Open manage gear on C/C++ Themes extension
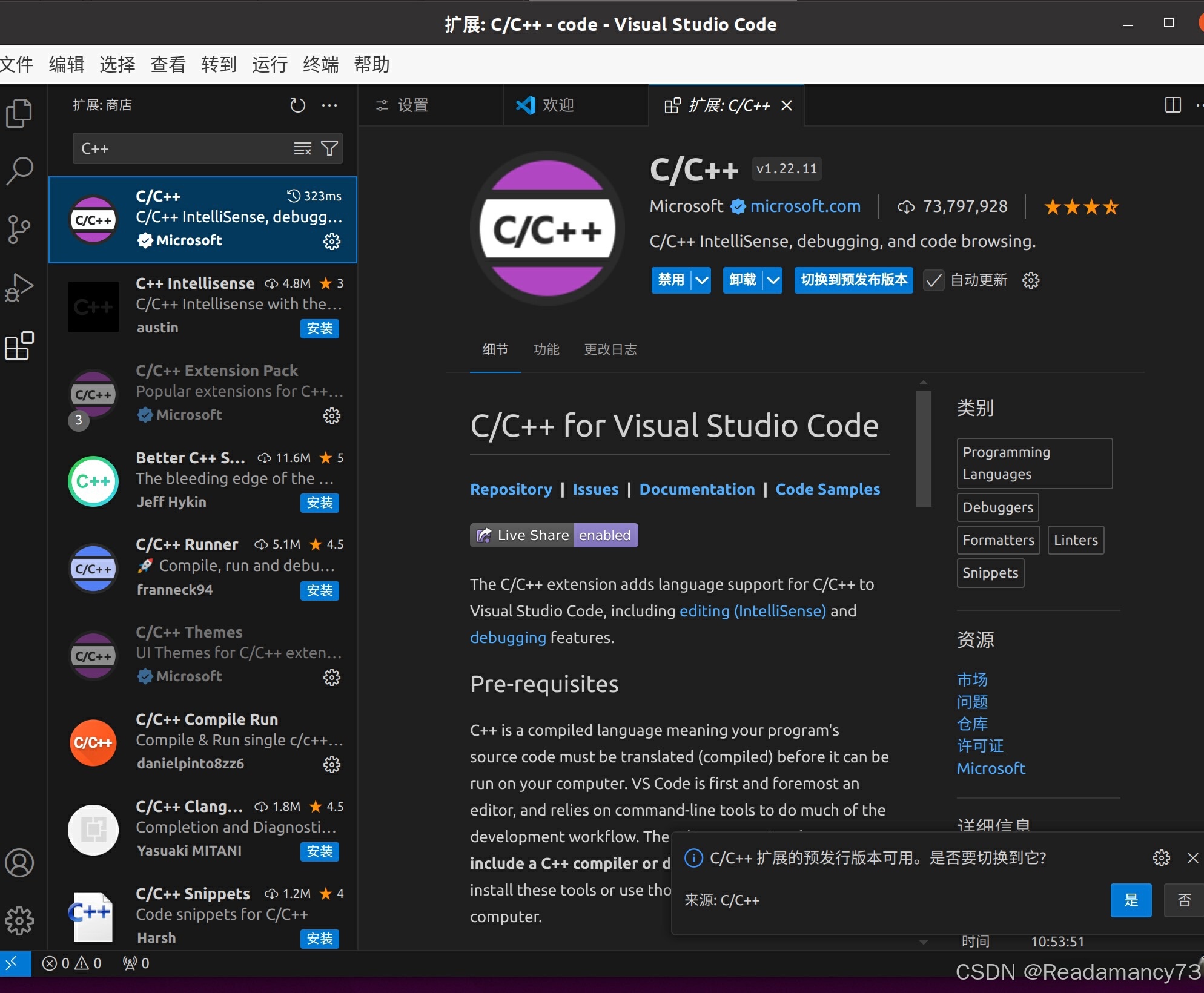This screenshot has width=1204, height=993. [x=332, y=678]
